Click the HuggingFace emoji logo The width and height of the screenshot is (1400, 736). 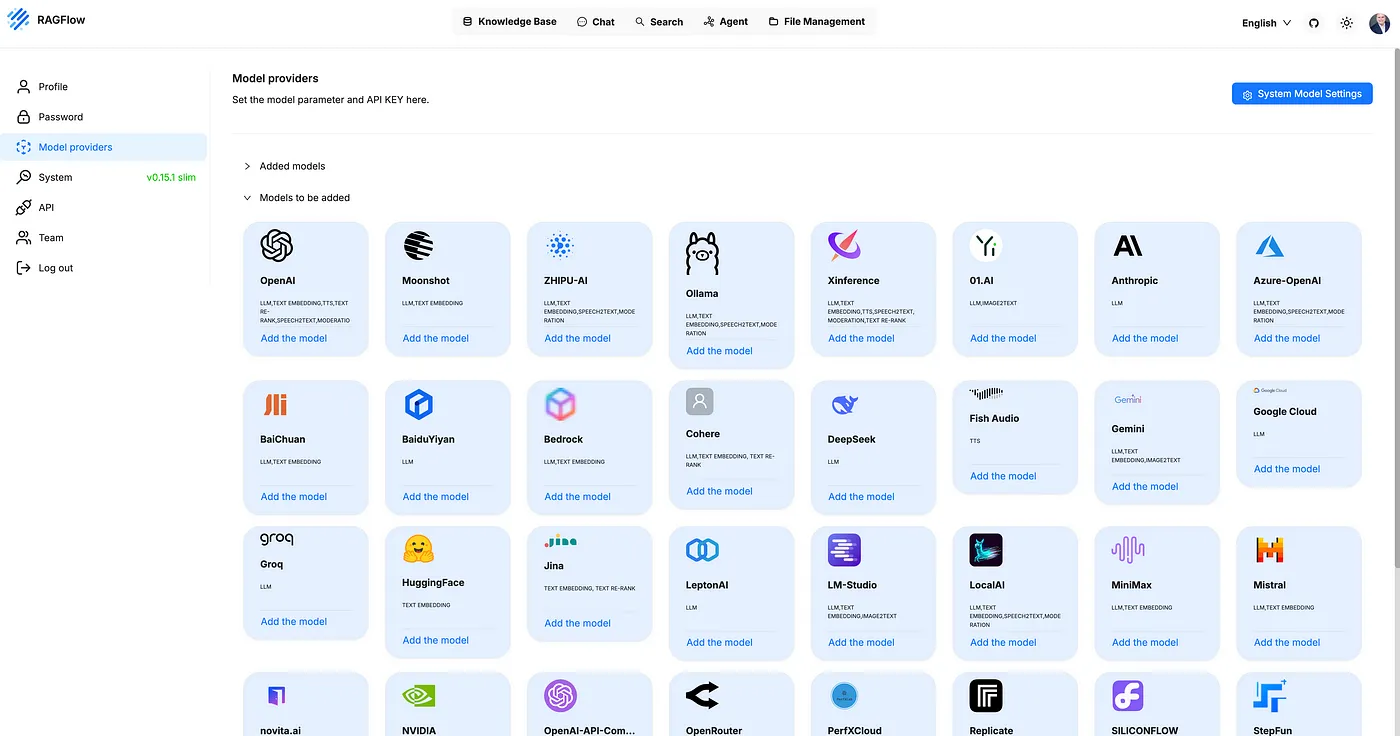(418, 548)
